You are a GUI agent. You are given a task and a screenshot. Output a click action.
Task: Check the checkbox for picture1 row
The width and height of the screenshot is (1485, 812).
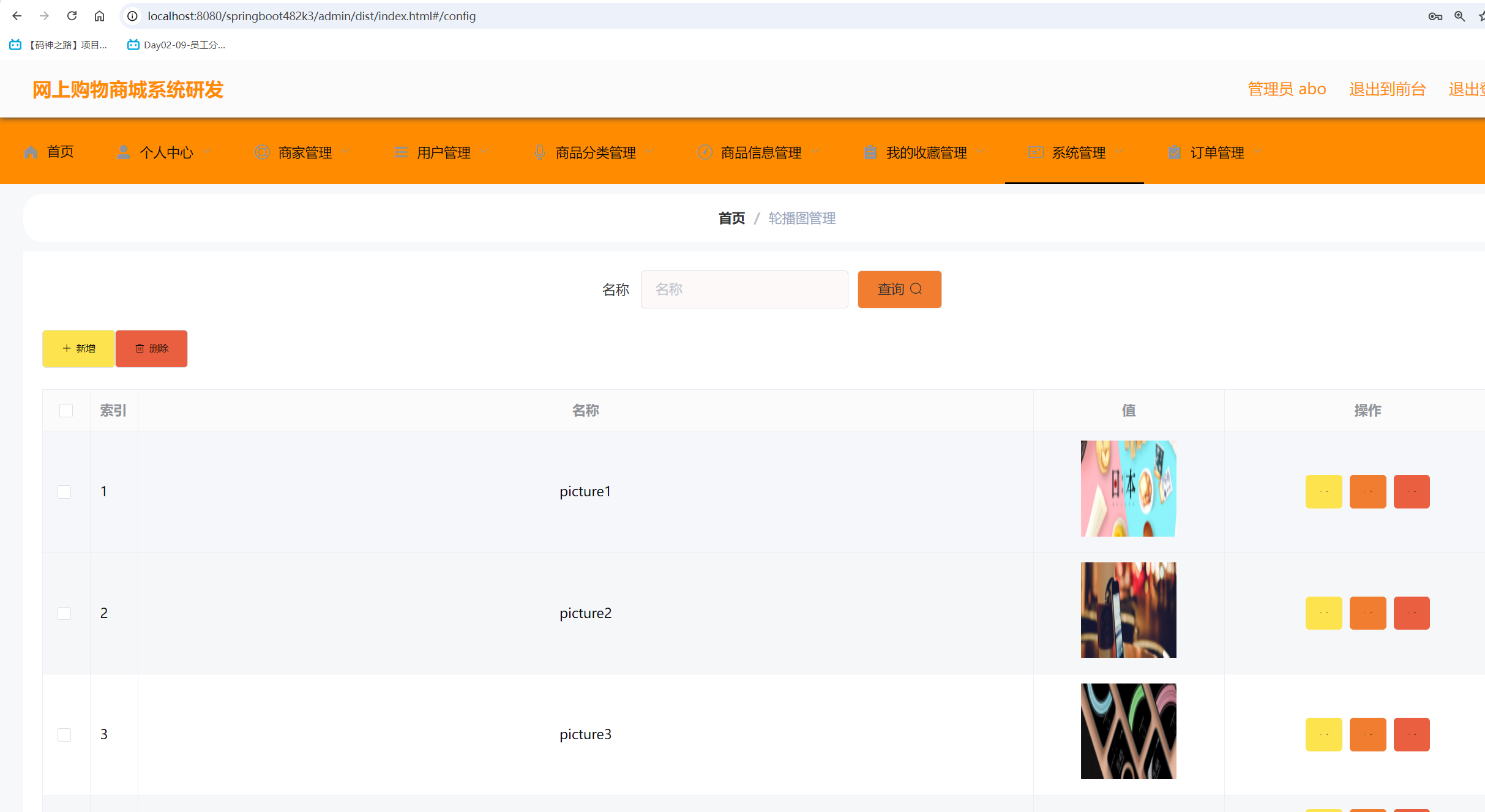(64, 492)
